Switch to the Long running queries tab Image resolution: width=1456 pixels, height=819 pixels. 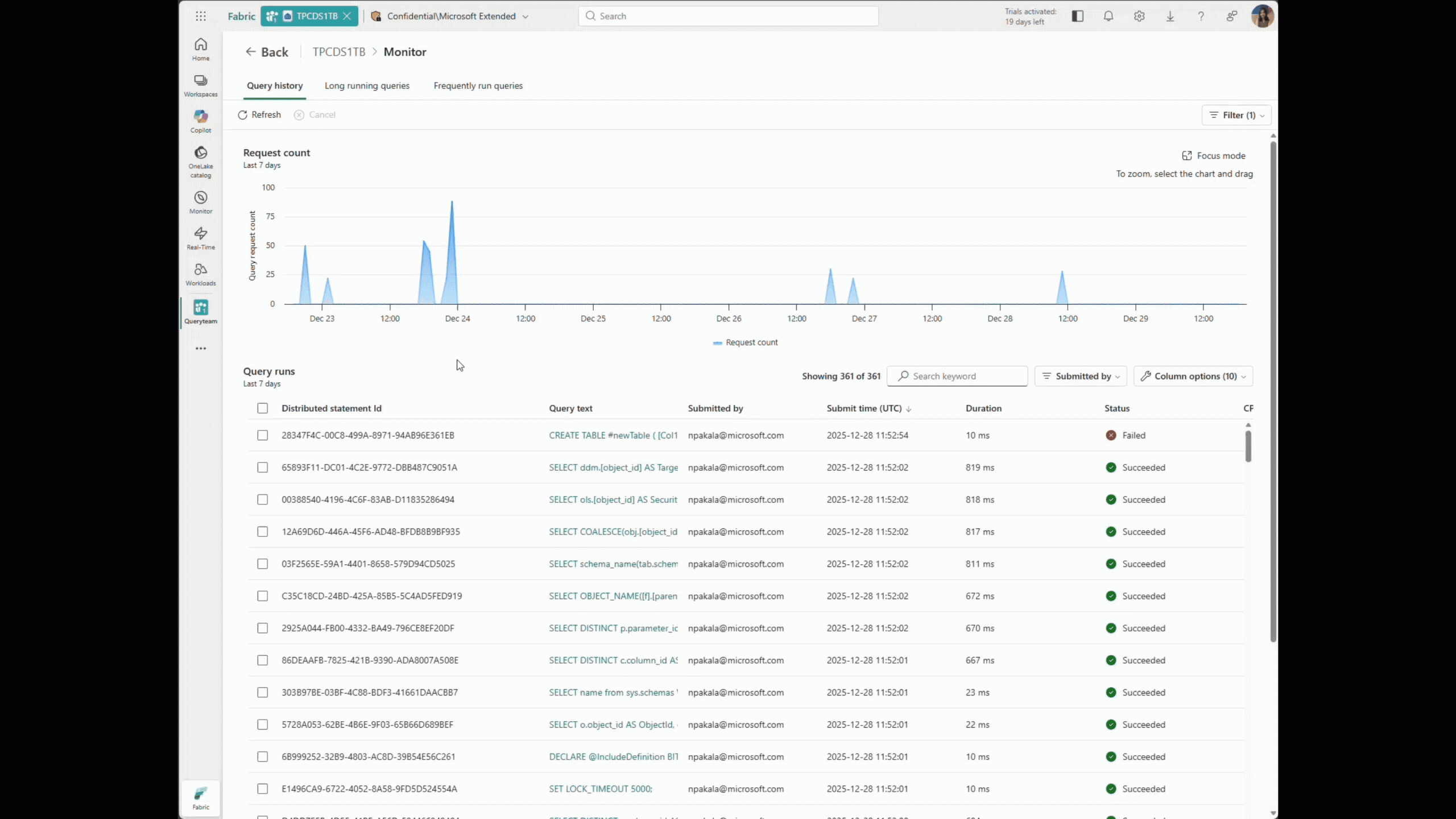[367, 85]
